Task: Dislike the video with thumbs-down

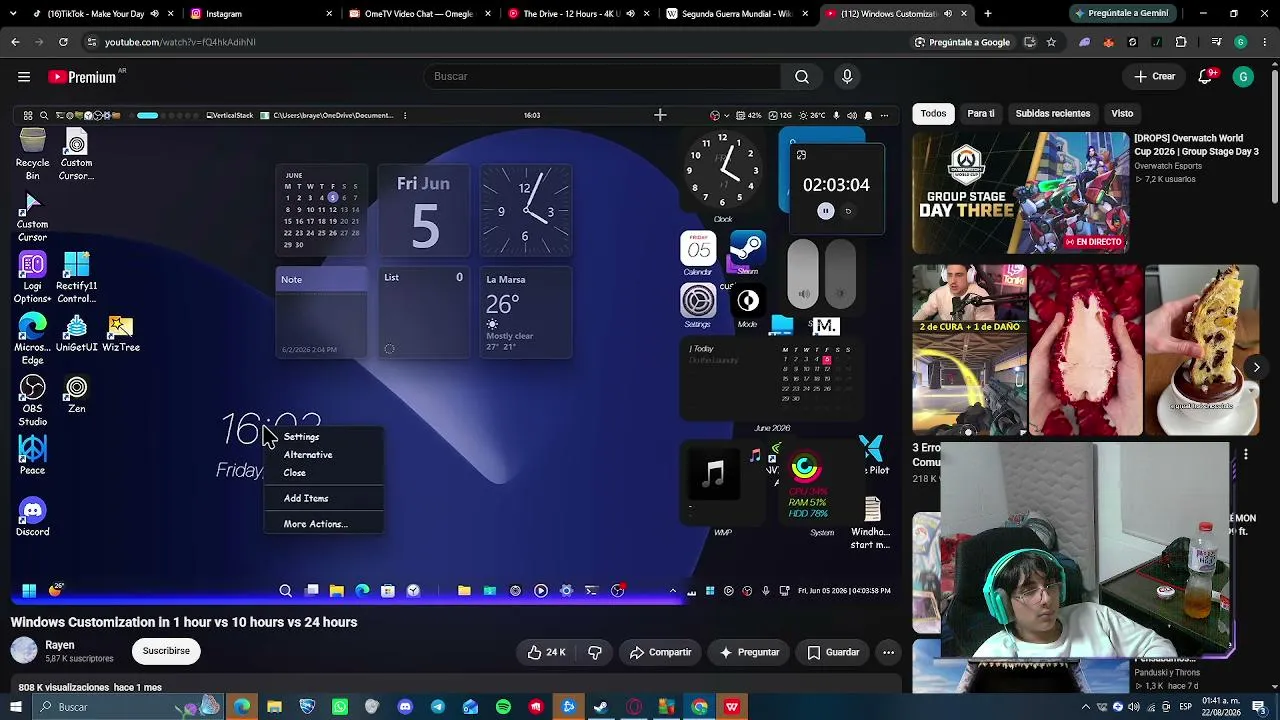Action: click(x=595, y=652)
